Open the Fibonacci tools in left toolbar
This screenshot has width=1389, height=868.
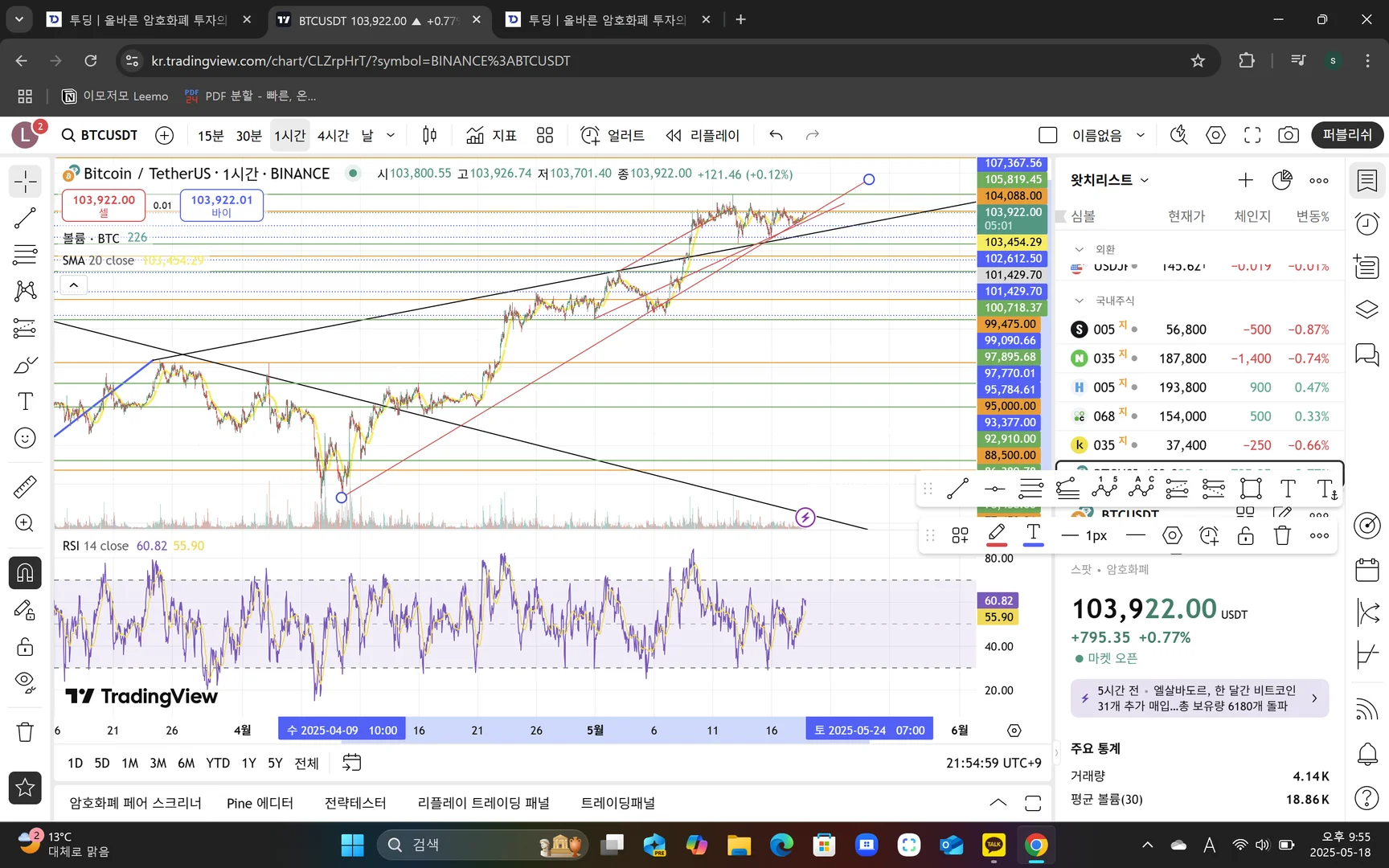pos(25,255)
